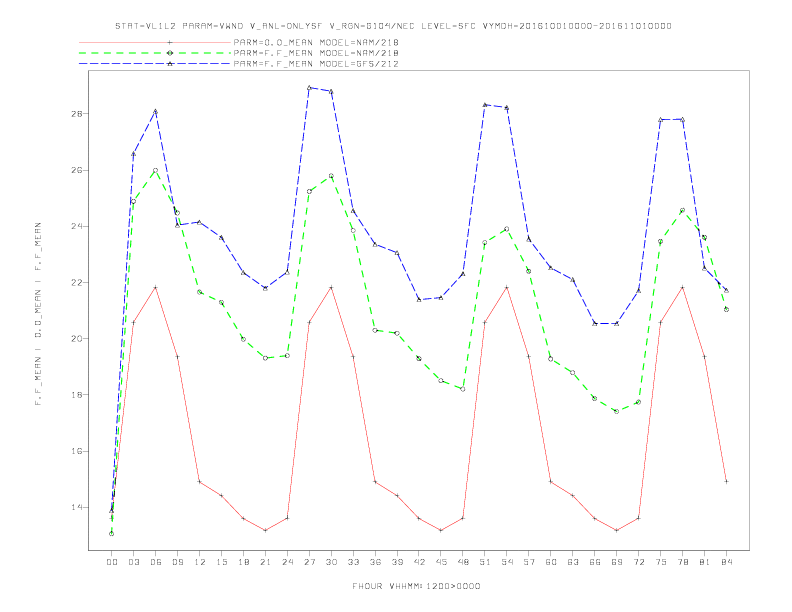This screenshot has height=612, width=792.
Task: Click x-axis tick label '66'
Action: (x=595, y=562)
